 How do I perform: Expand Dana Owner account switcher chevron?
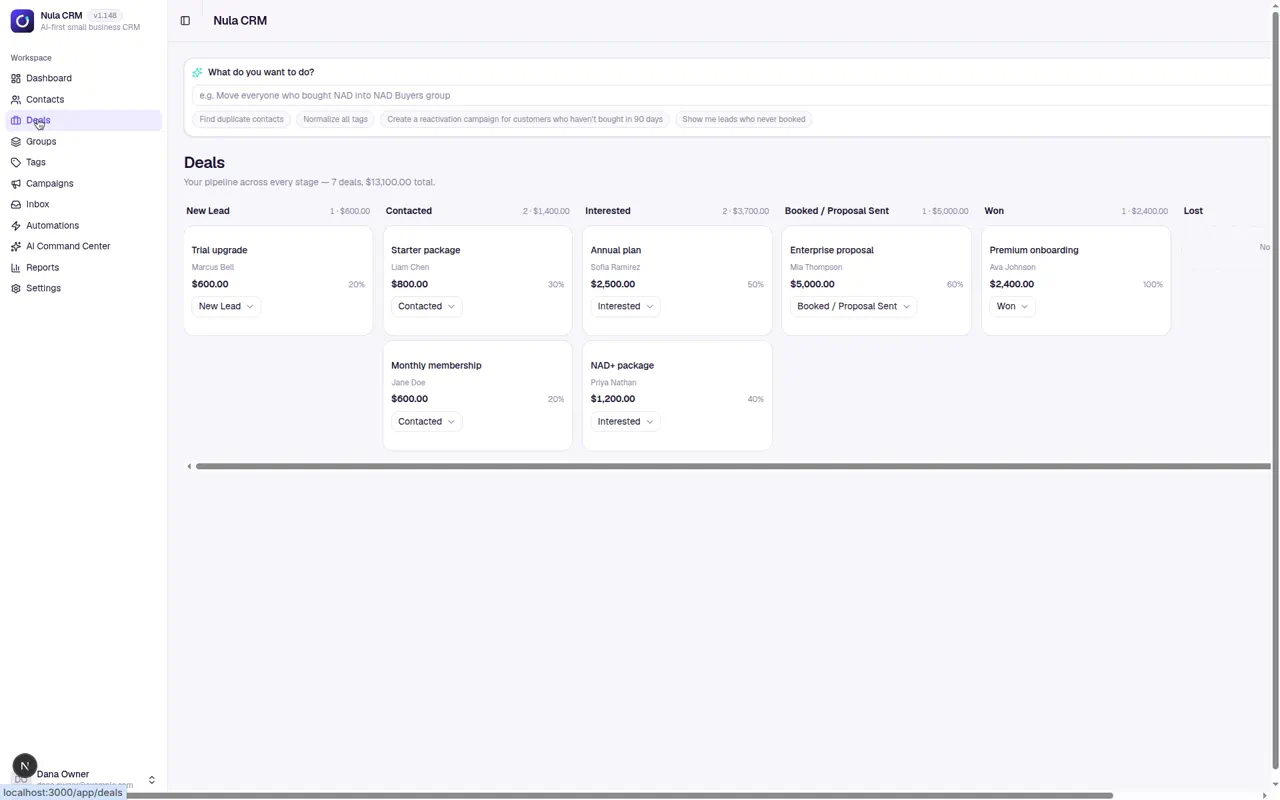[x=152, y=780]
